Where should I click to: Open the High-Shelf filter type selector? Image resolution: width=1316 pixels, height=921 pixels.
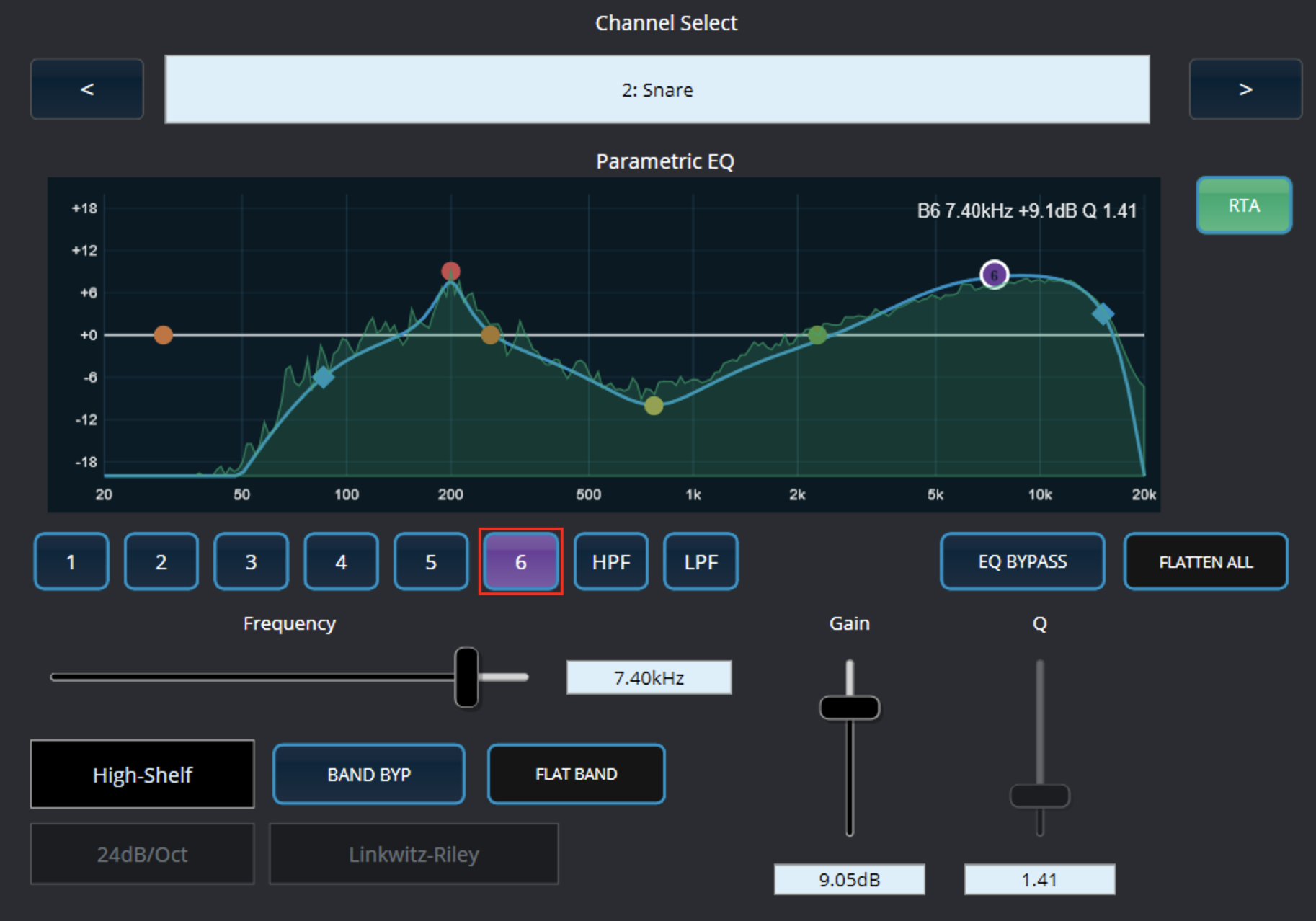[x=142, y=774]
